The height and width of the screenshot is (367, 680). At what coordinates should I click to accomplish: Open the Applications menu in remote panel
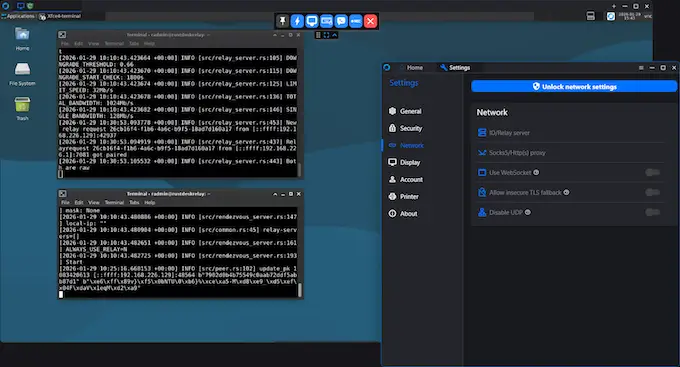point(18,16)
